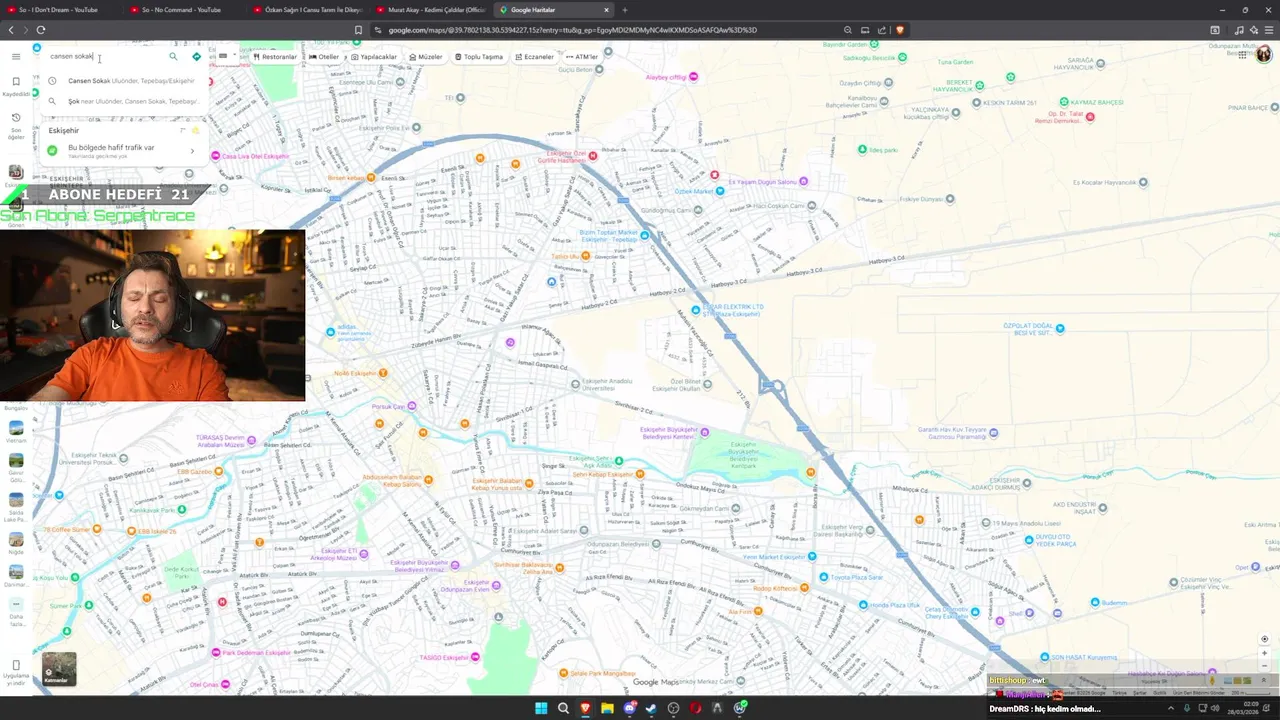
Task: Open the Google Maps hamburger menu
Action: tap(15, 56)
